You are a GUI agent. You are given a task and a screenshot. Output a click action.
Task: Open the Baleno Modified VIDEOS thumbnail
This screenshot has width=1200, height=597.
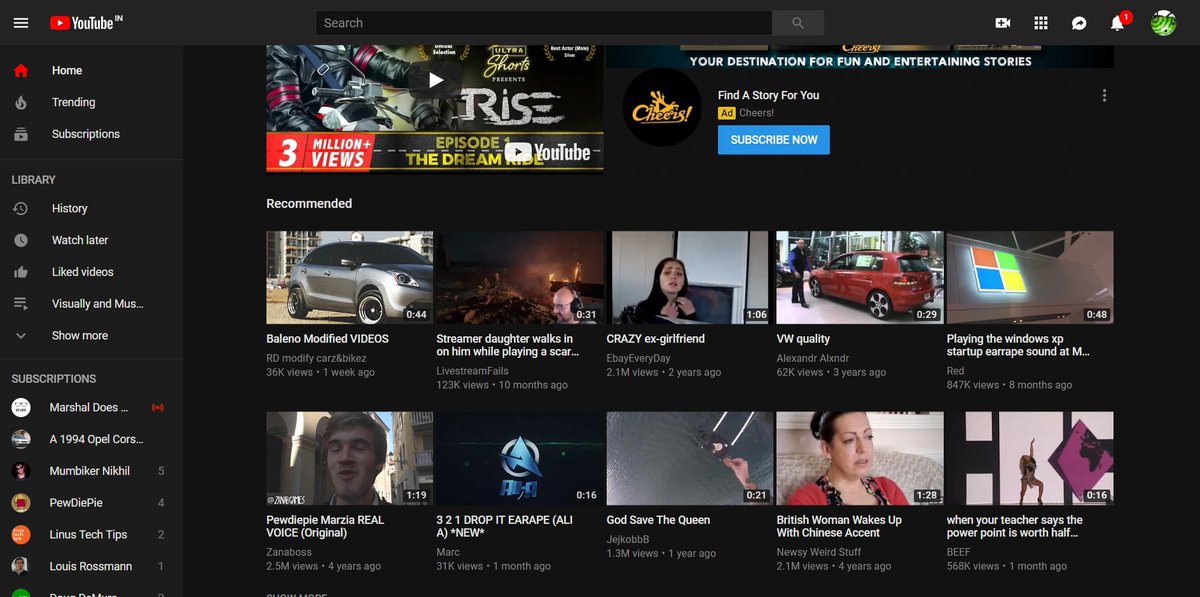pyautogui.click(x=349, y=278)
